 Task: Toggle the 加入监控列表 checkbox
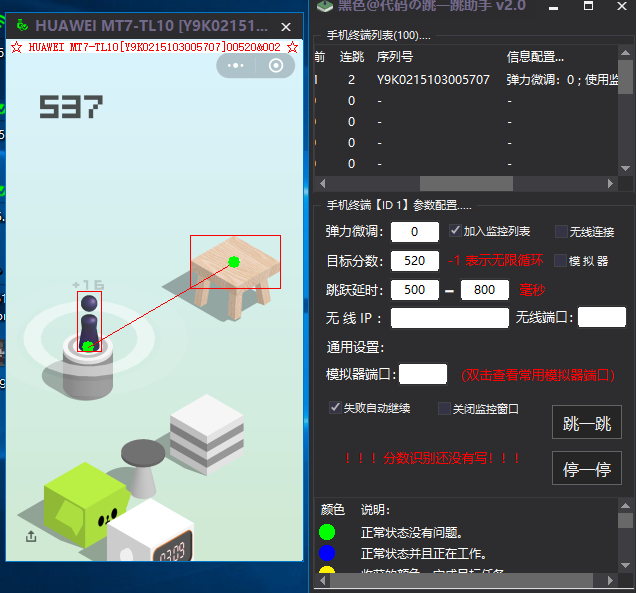456,231
